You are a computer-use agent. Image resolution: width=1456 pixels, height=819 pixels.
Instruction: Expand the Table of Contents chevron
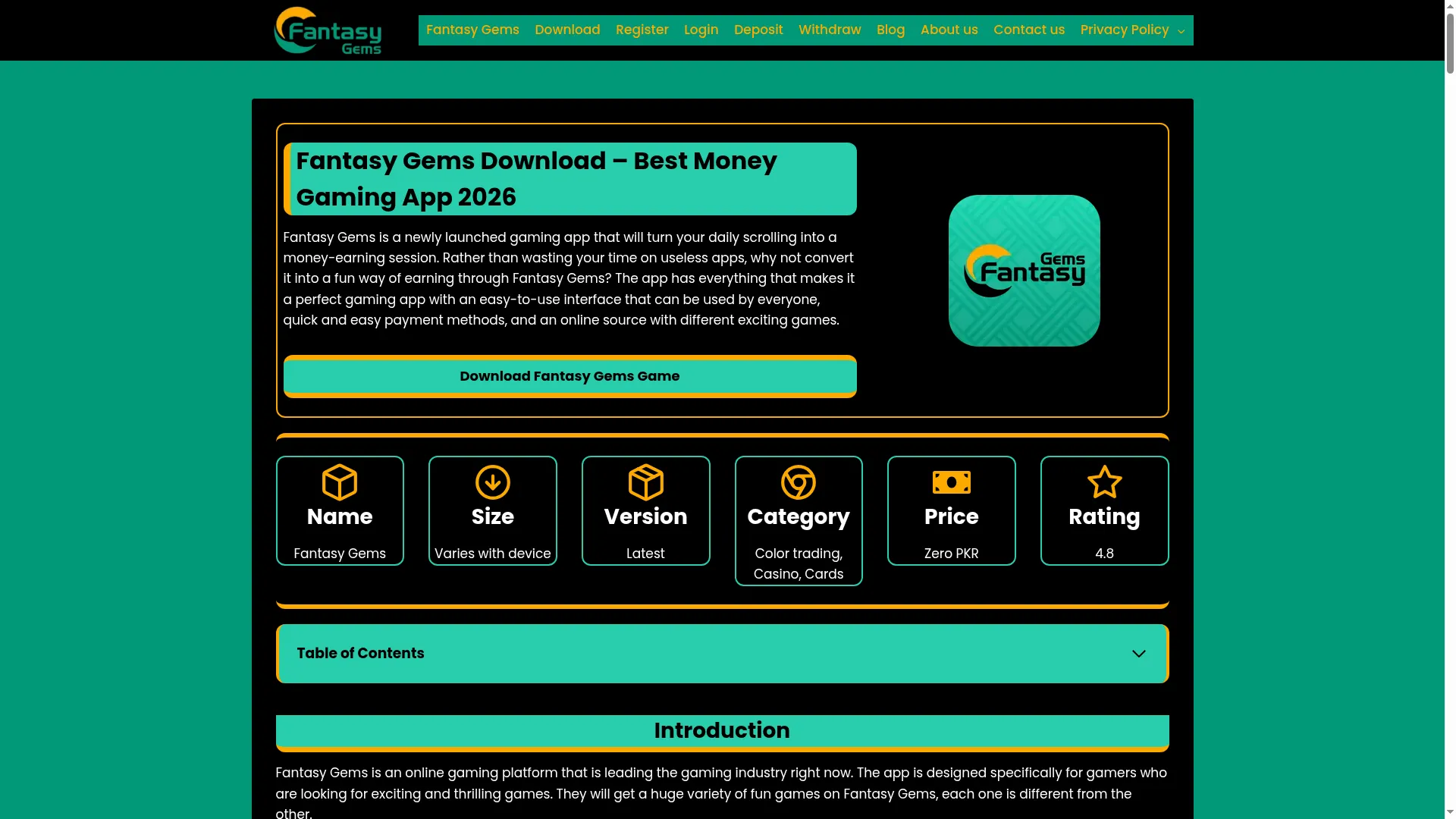(x=1139, y=654)
